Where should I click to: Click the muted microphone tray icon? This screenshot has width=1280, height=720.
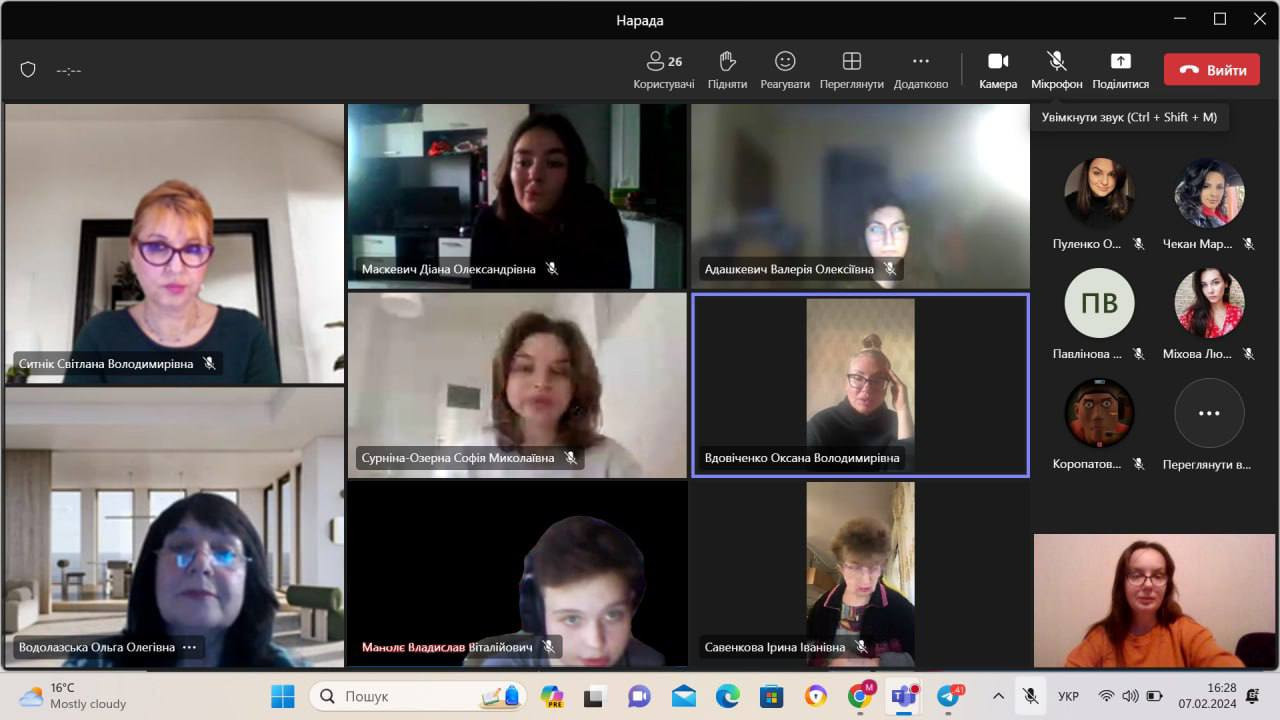pos(1029,696)
